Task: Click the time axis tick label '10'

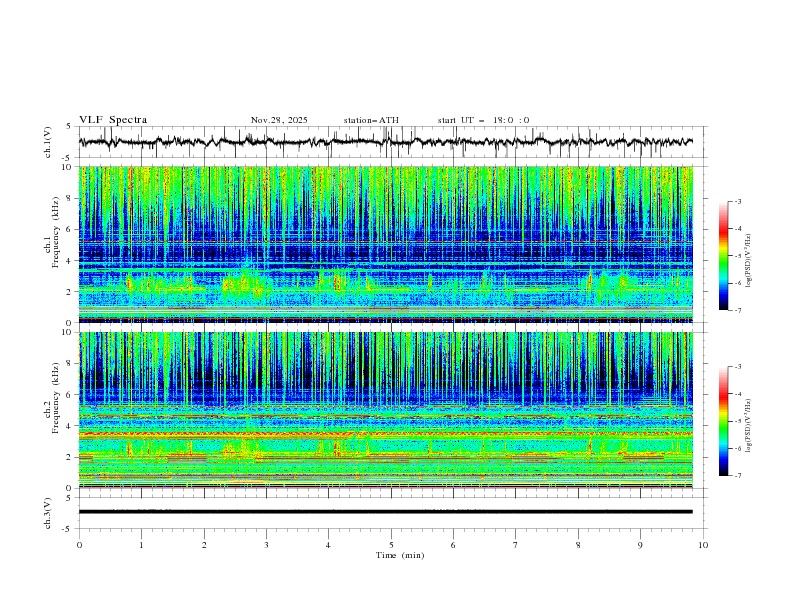Action: (x=703, y=545)
